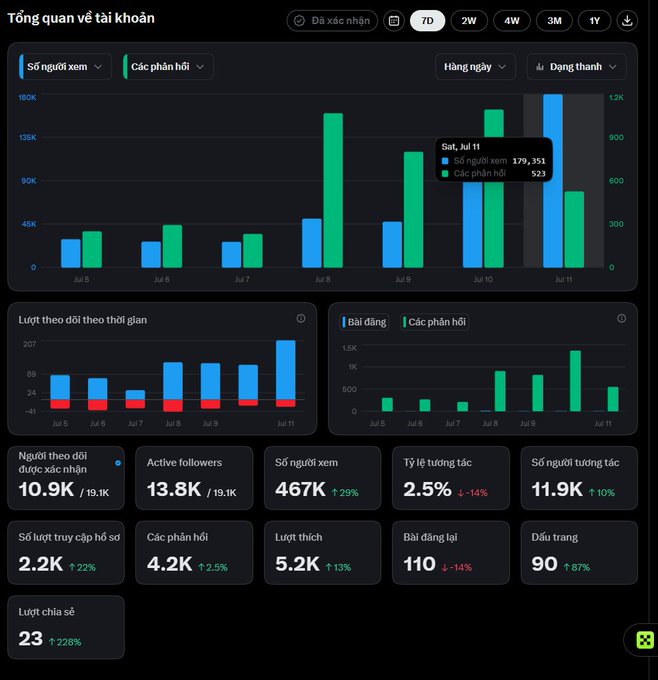The width and height of the screenshot is (658, 680).
Task: Click the tall green bar in replies chart
Action: (x=575, y=381)
